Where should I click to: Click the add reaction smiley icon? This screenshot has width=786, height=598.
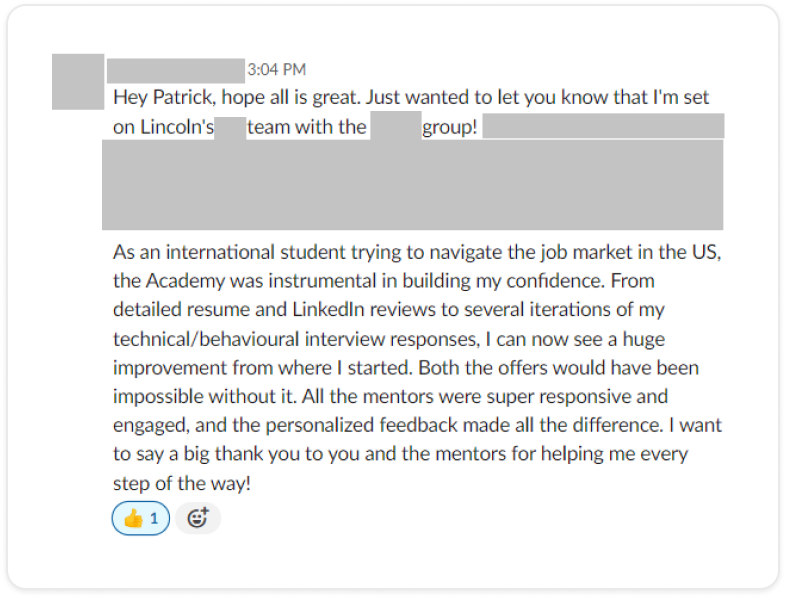click(x=198, y=518)
